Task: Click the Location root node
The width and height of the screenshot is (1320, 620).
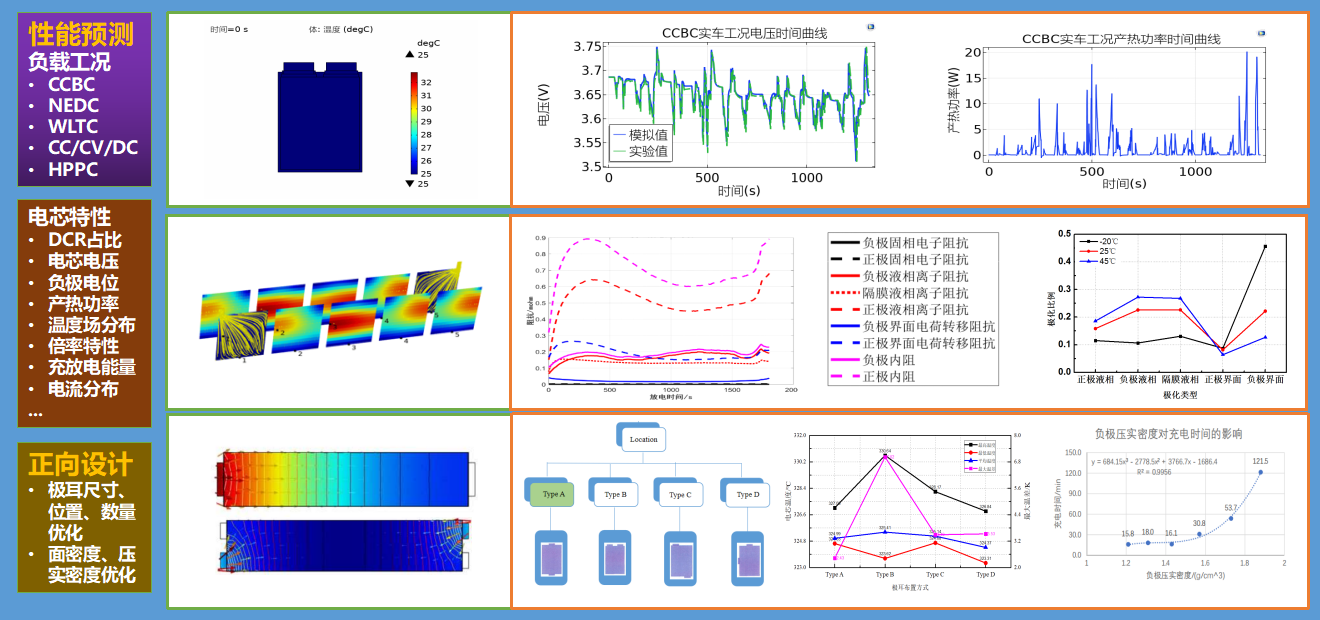Action: (x=643, y=439)
